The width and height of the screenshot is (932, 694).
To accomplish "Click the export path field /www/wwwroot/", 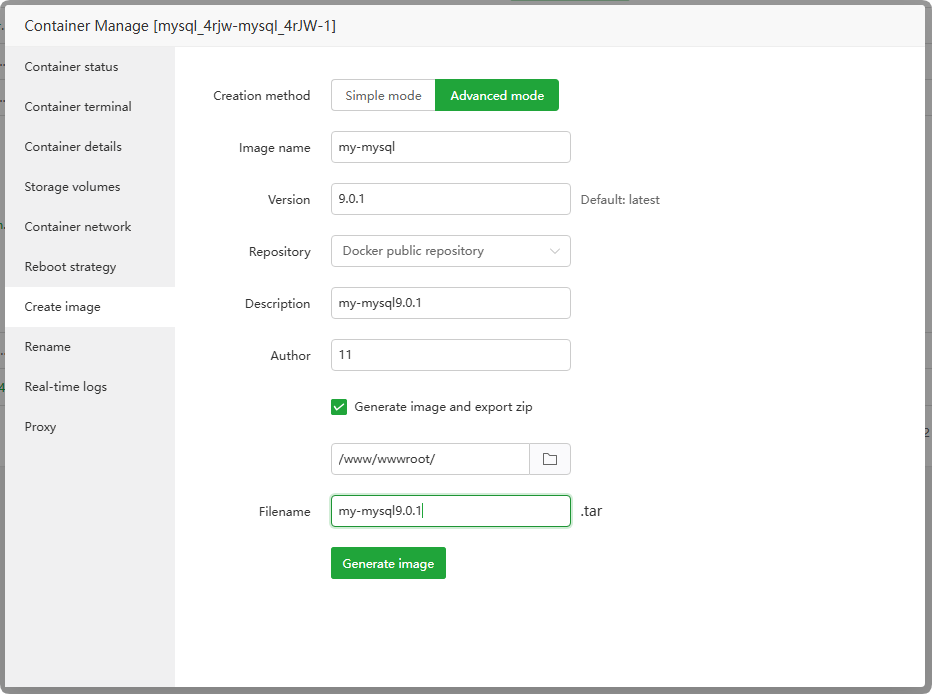I will (x=430, y=459).
